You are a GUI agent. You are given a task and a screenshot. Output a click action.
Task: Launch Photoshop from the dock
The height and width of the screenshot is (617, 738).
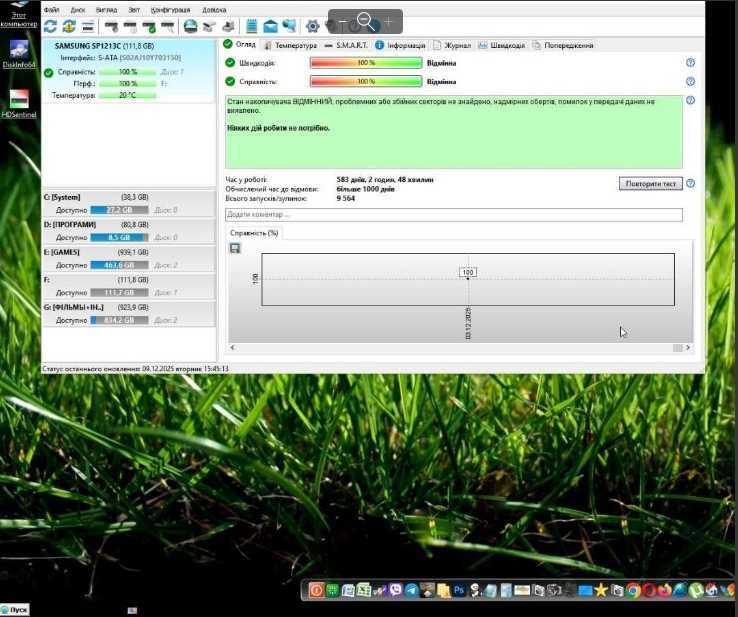[x=459, y=590]
